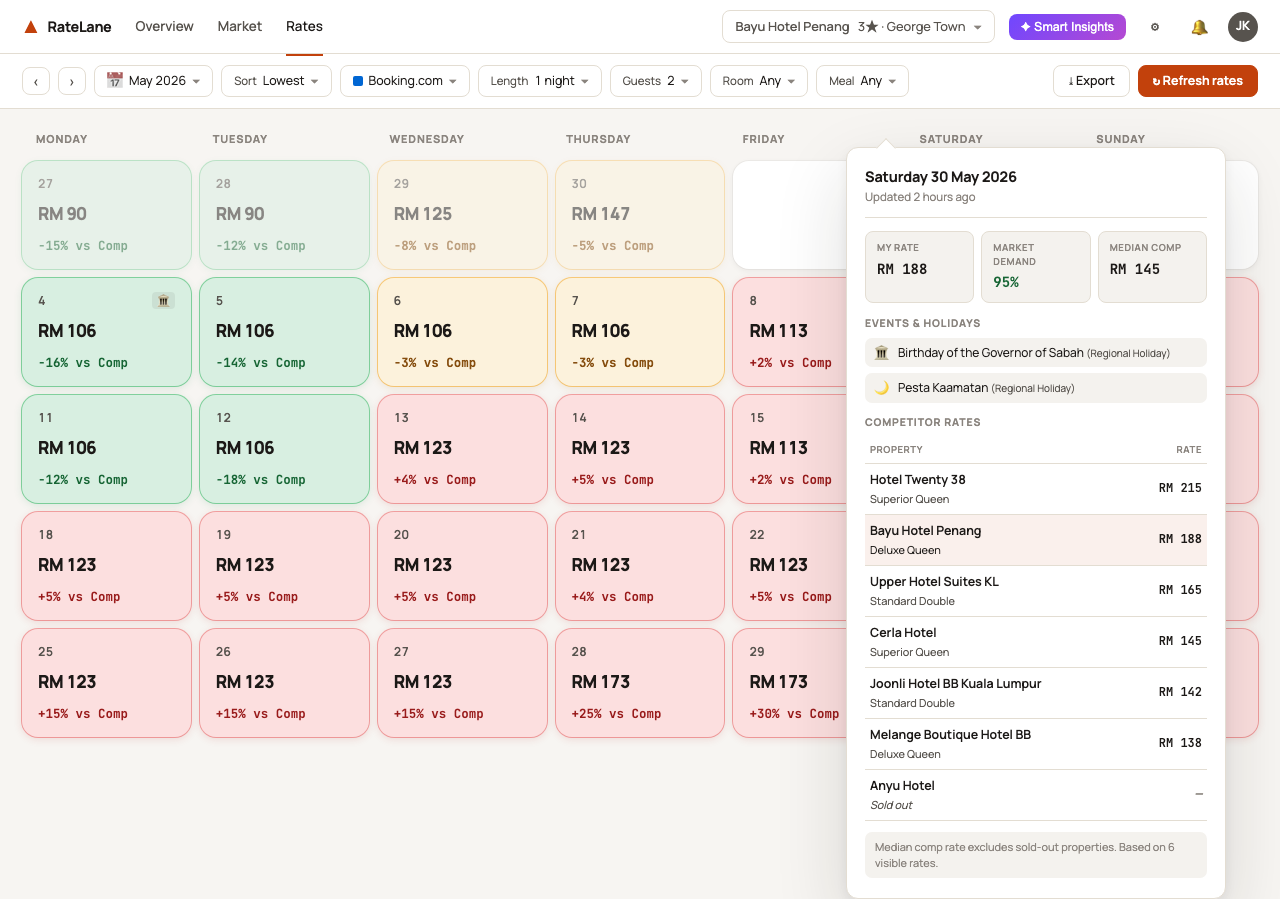Click the Joonli Hotel BB Kuala Lumpur row
The height and width of the screenshot is (899, 1280).
[x=1036, y=693]
